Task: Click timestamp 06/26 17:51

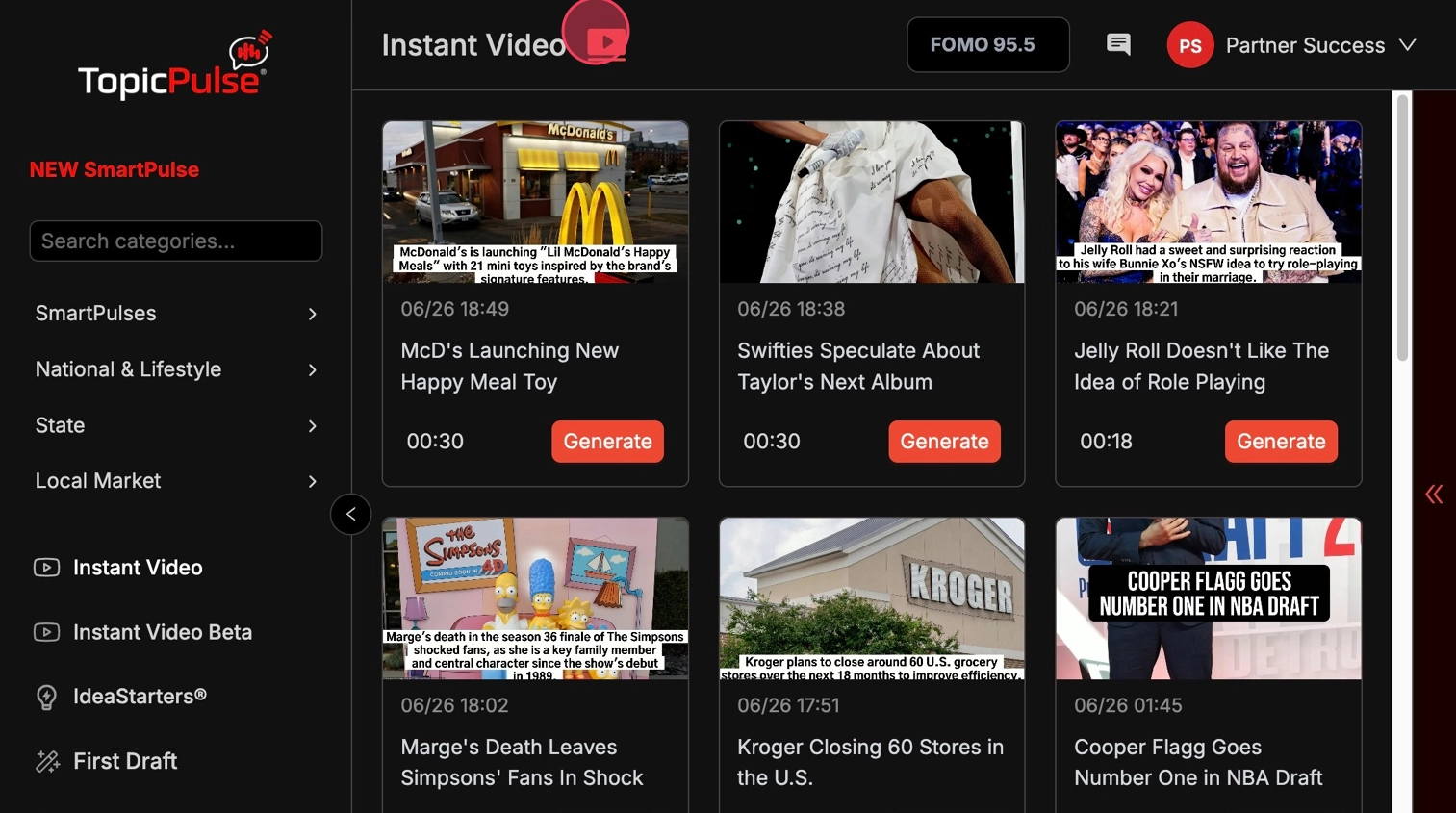Action: [788, 705]
